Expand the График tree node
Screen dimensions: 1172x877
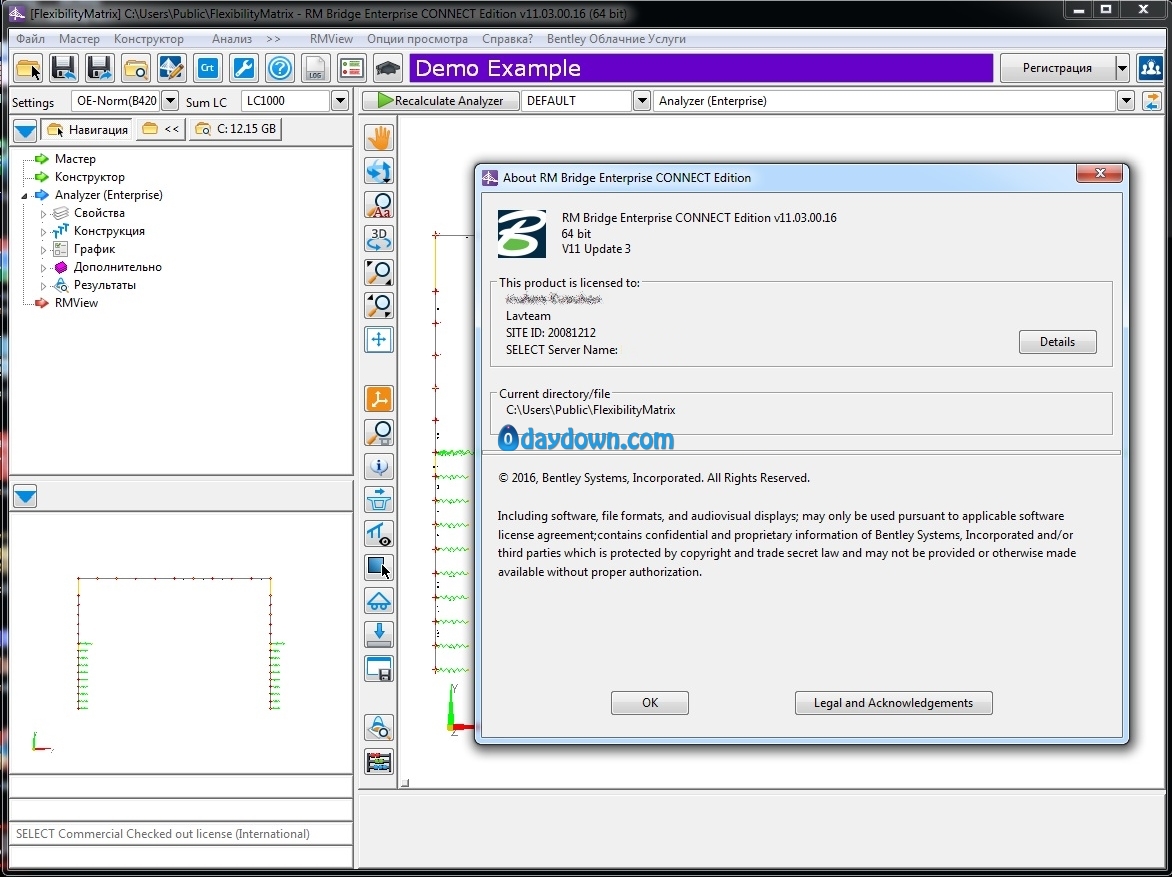pyautogui.click(x=43, y=250)
